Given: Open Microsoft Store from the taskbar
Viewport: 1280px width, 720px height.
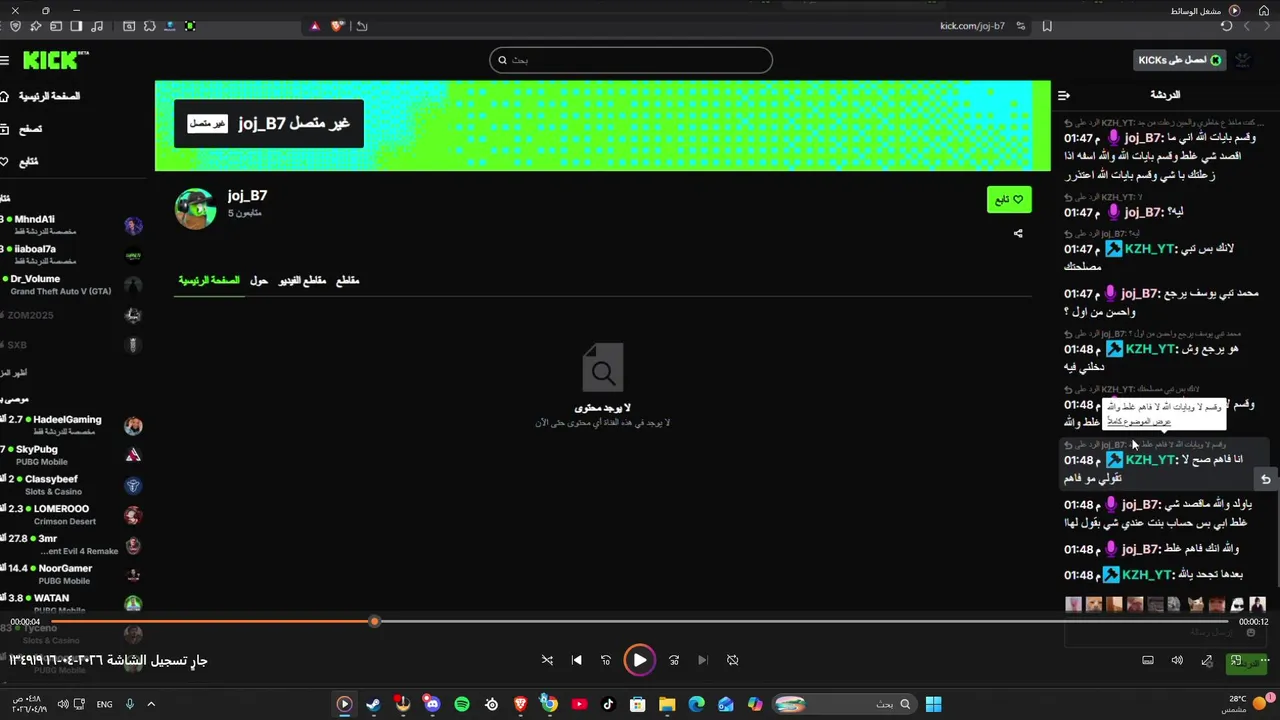Looking at the screenshot, I should (637, 704).
